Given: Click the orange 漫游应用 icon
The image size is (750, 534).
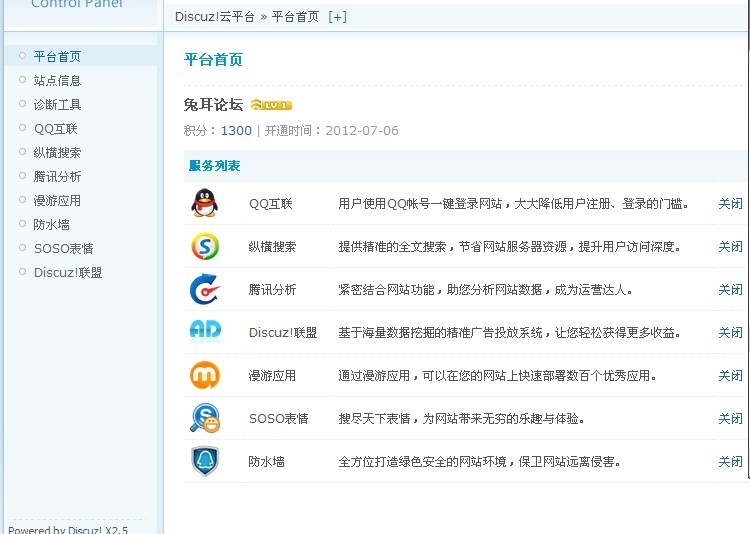Looking at the screenshot, I should click(205, 375).
